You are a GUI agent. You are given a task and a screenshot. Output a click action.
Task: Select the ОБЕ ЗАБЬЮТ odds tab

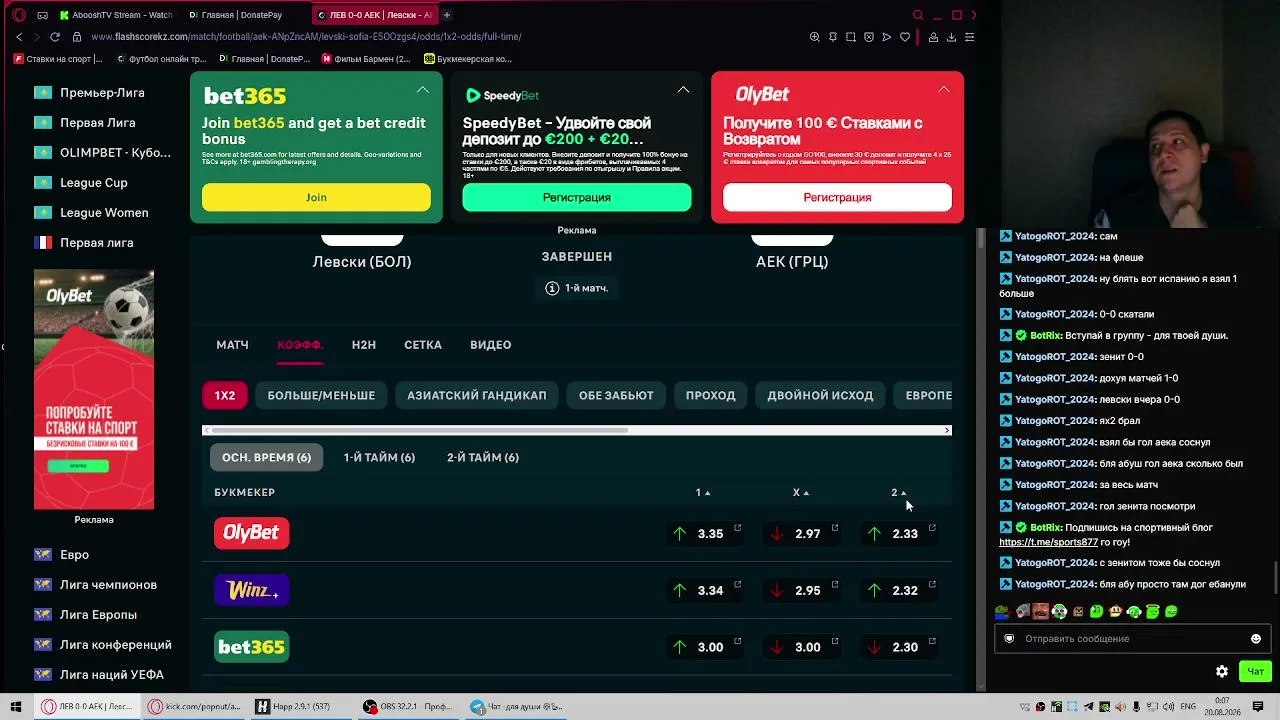pos(616,395)
